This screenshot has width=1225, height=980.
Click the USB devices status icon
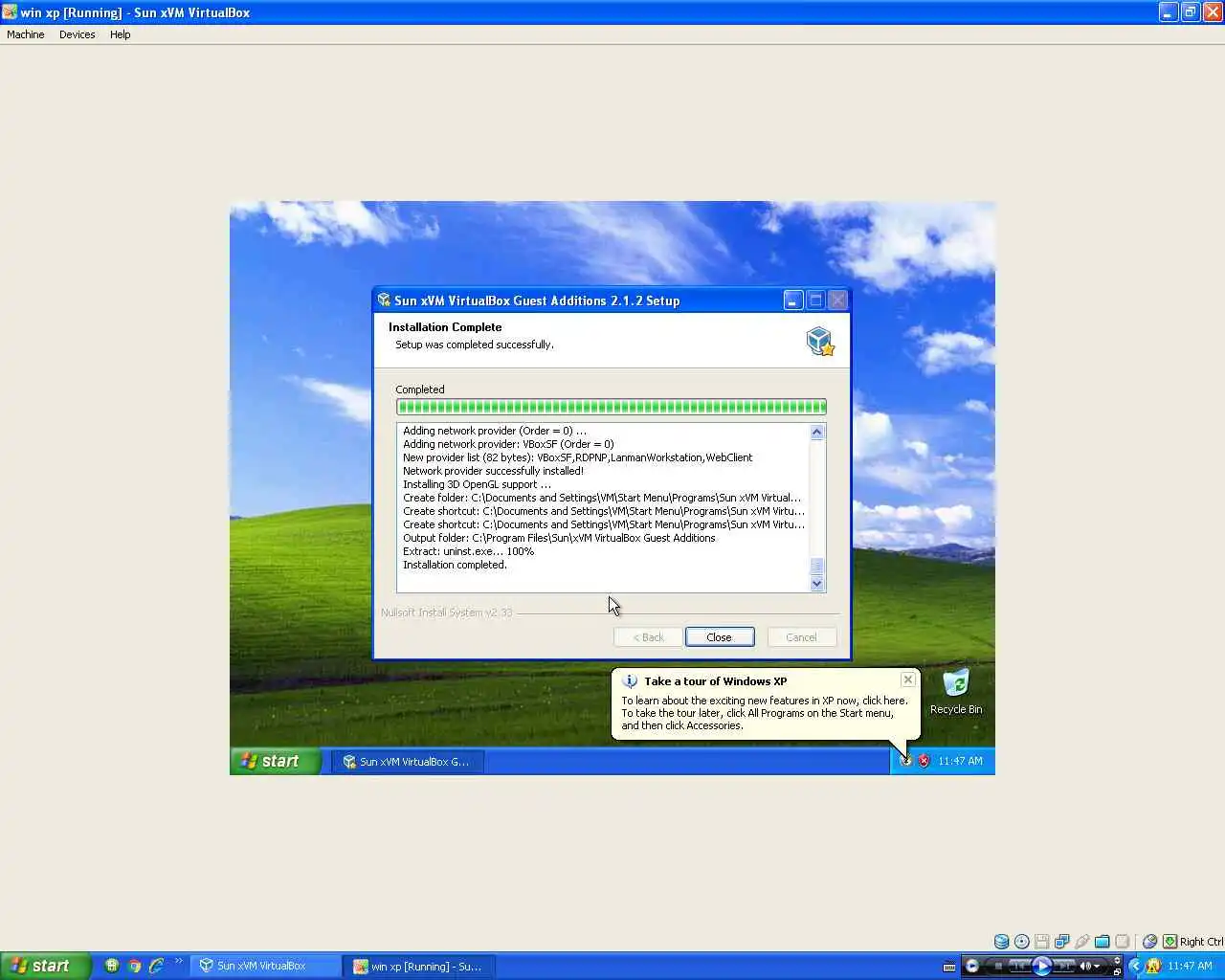point(1082,942)
